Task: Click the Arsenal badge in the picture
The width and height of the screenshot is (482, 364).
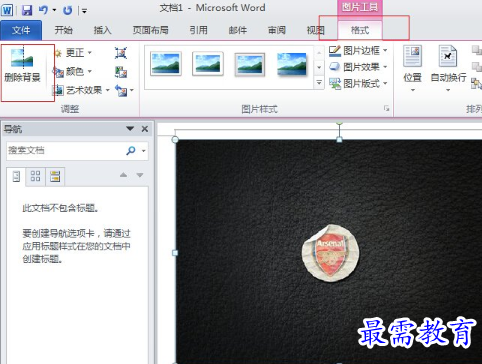Action: point(330,253)
